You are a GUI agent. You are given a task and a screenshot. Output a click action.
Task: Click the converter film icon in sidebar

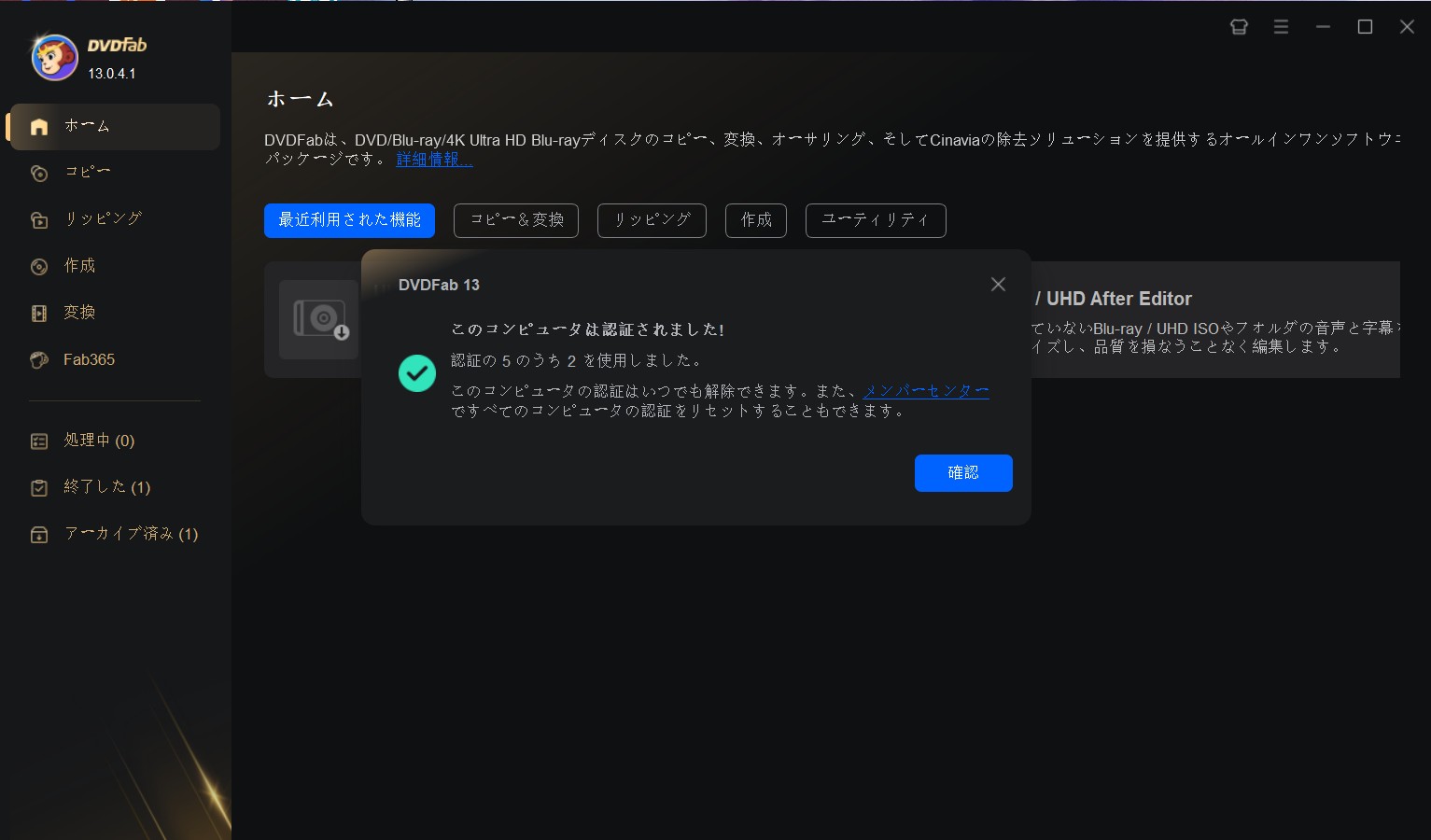tap(39, 314)
